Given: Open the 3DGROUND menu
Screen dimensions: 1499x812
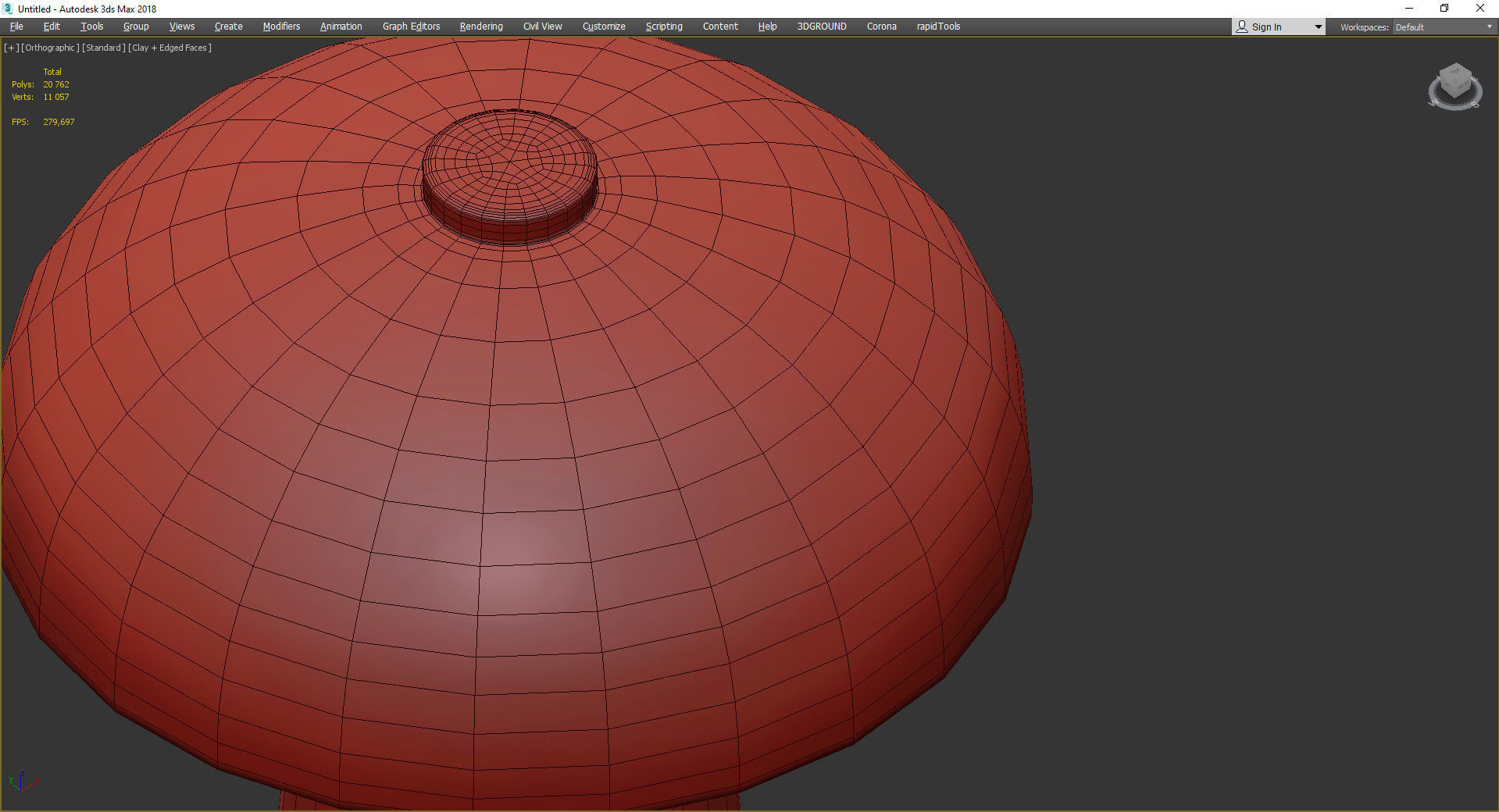Looking at the screenshot, I should click(x=822, y=27).
